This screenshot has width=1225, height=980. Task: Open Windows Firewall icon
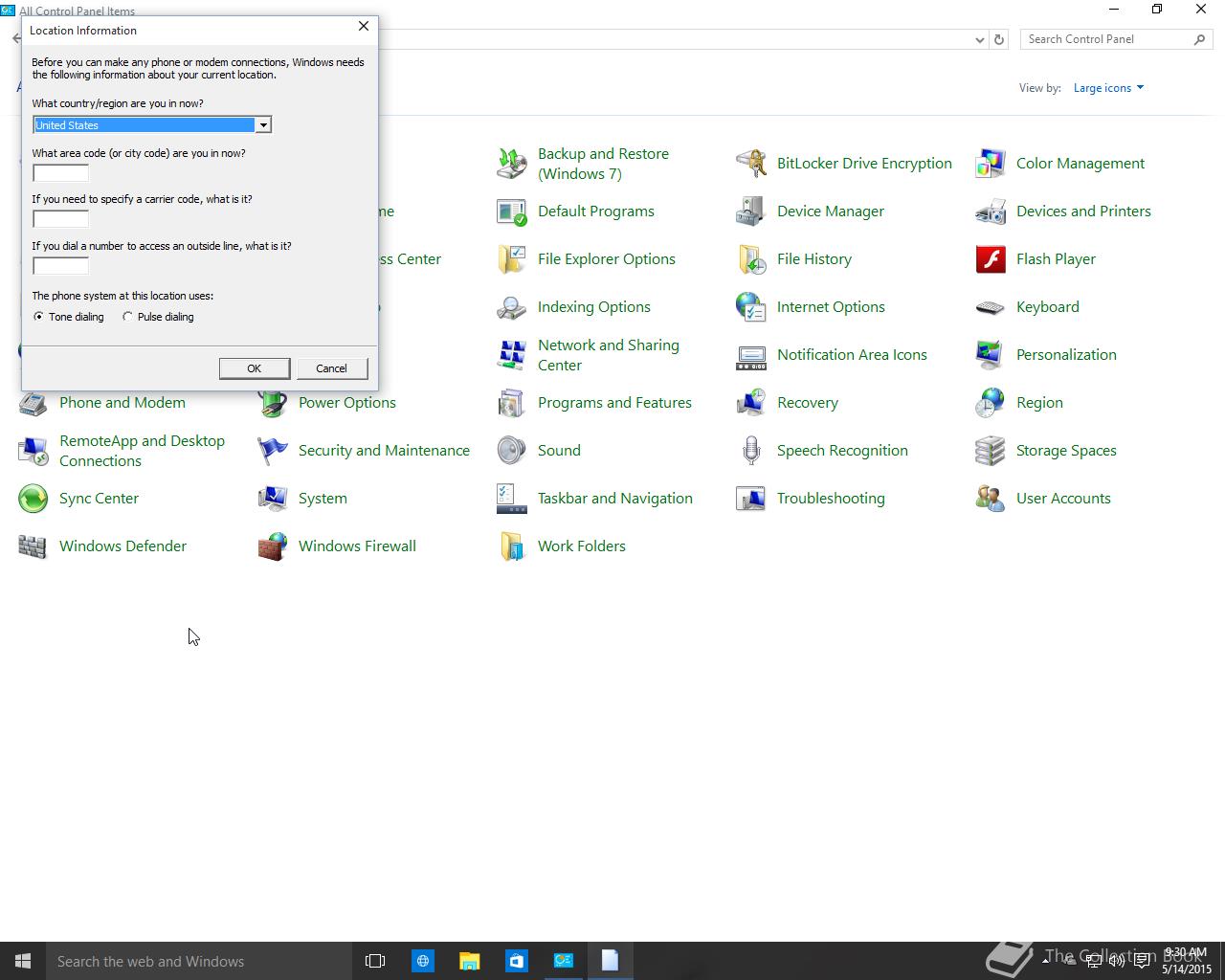click(273, 546)
